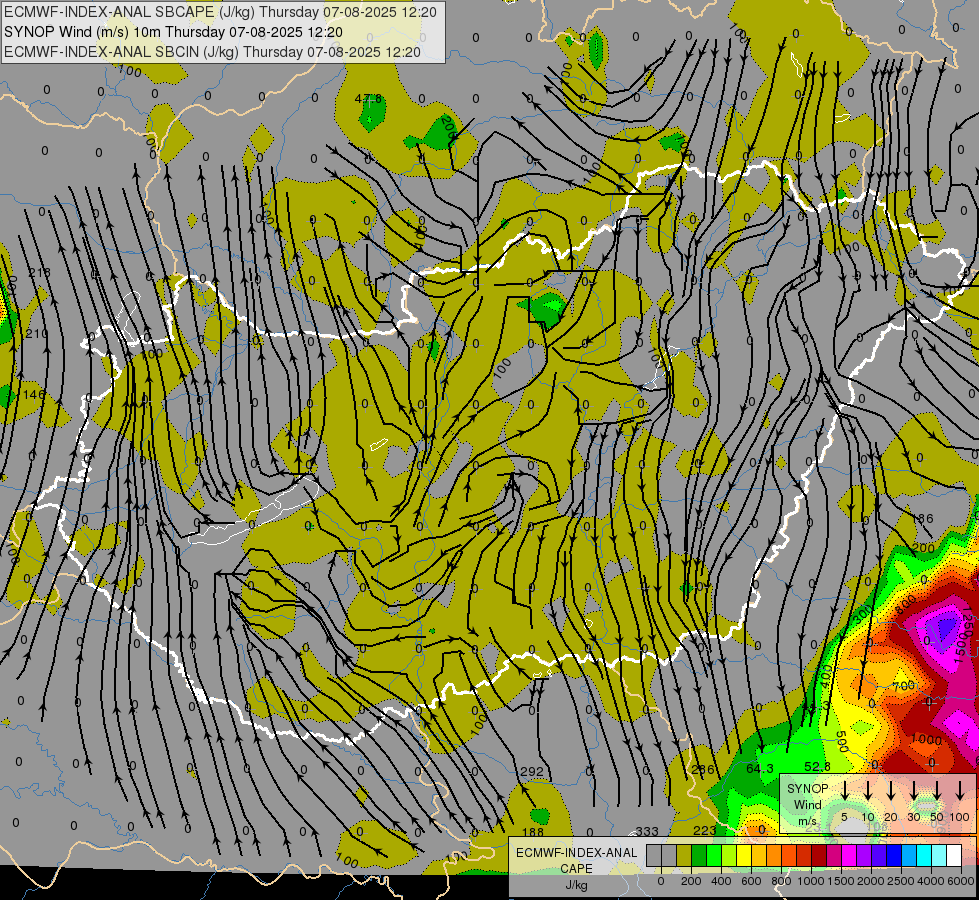
Task: Click the 292 value on the map
Action: pos(532,772)
